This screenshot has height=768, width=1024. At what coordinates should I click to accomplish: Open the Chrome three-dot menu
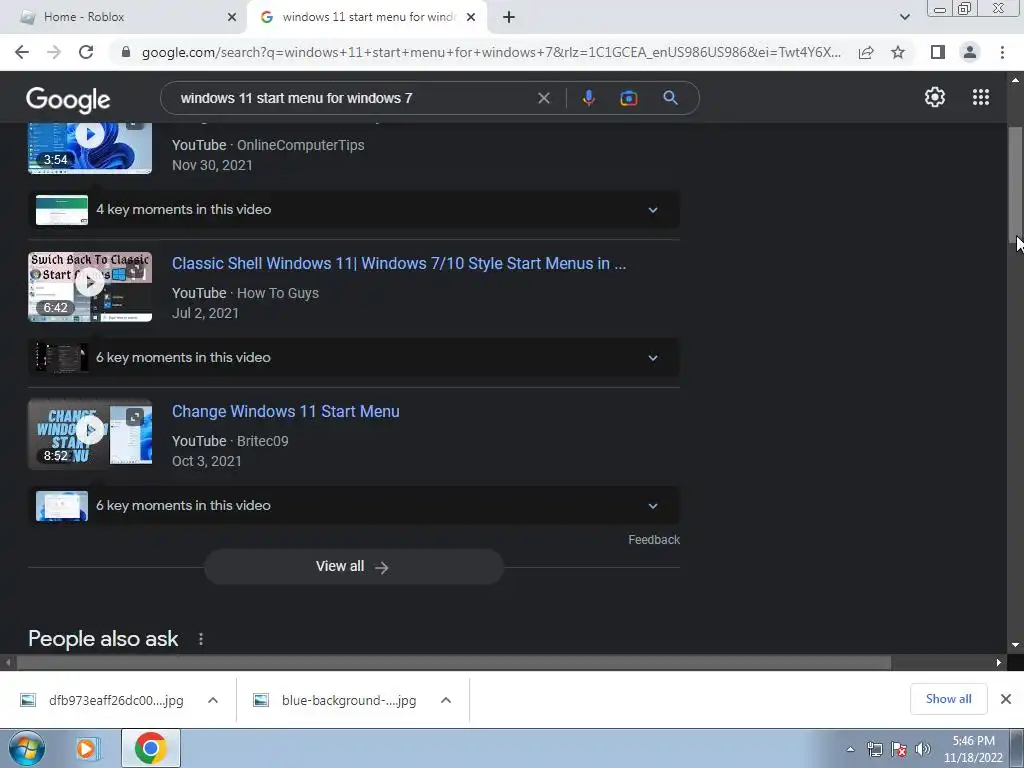(x=1002, y=52)
